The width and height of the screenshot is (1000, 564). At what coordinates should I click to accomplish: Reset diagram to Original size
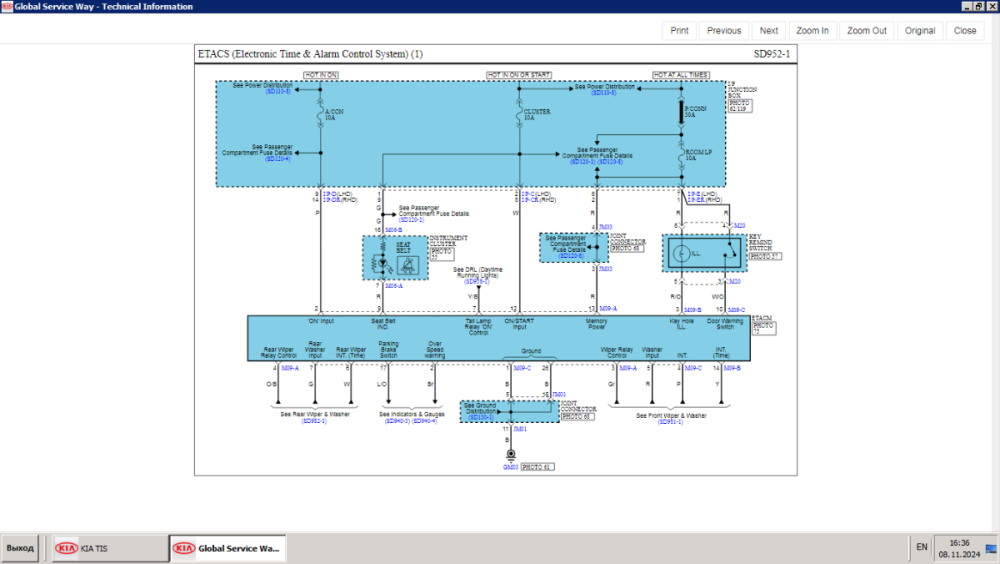920,31
